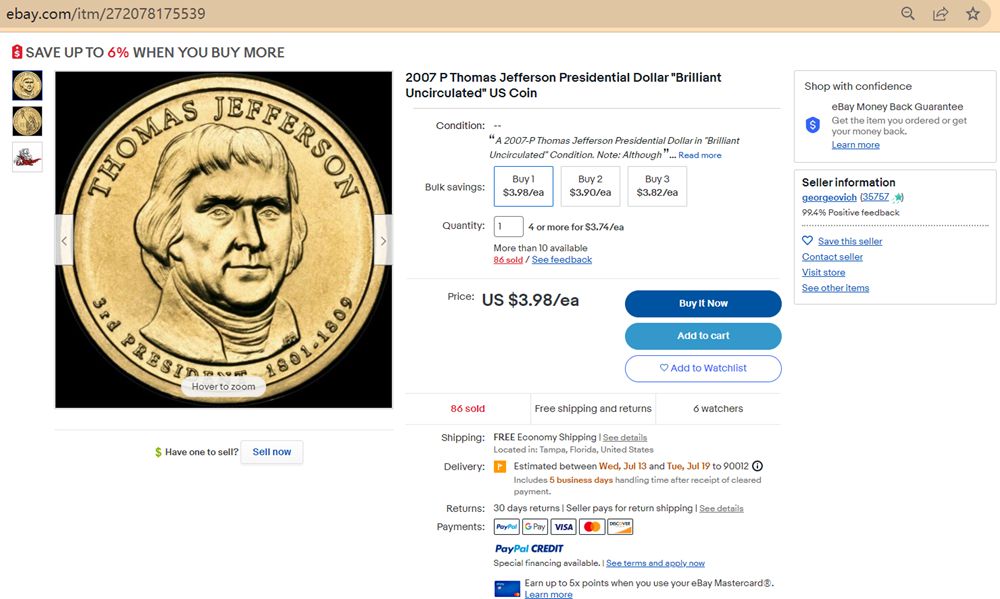1000x599 pixels.
Task: Click the heart icon to save this seller
Action: [808, 241]
